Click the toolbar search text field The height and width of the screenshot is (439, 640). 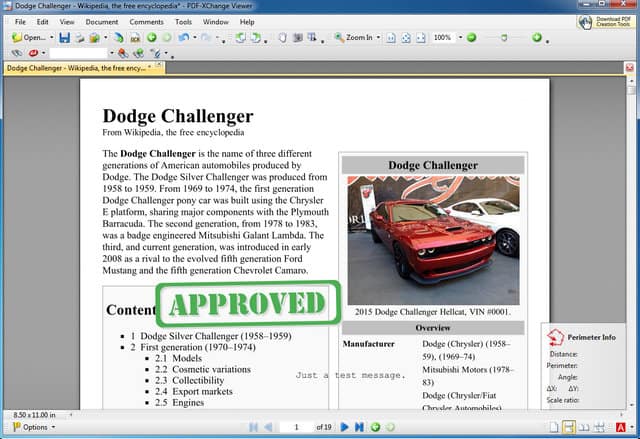pyautogui.click(x=78, y=53)
